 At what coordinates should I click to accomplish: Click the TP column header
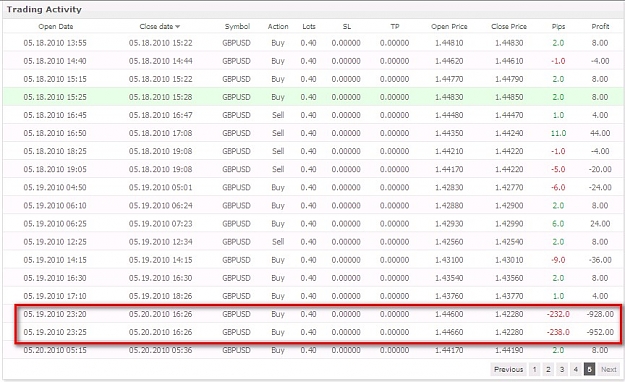[x=395, y=27]
